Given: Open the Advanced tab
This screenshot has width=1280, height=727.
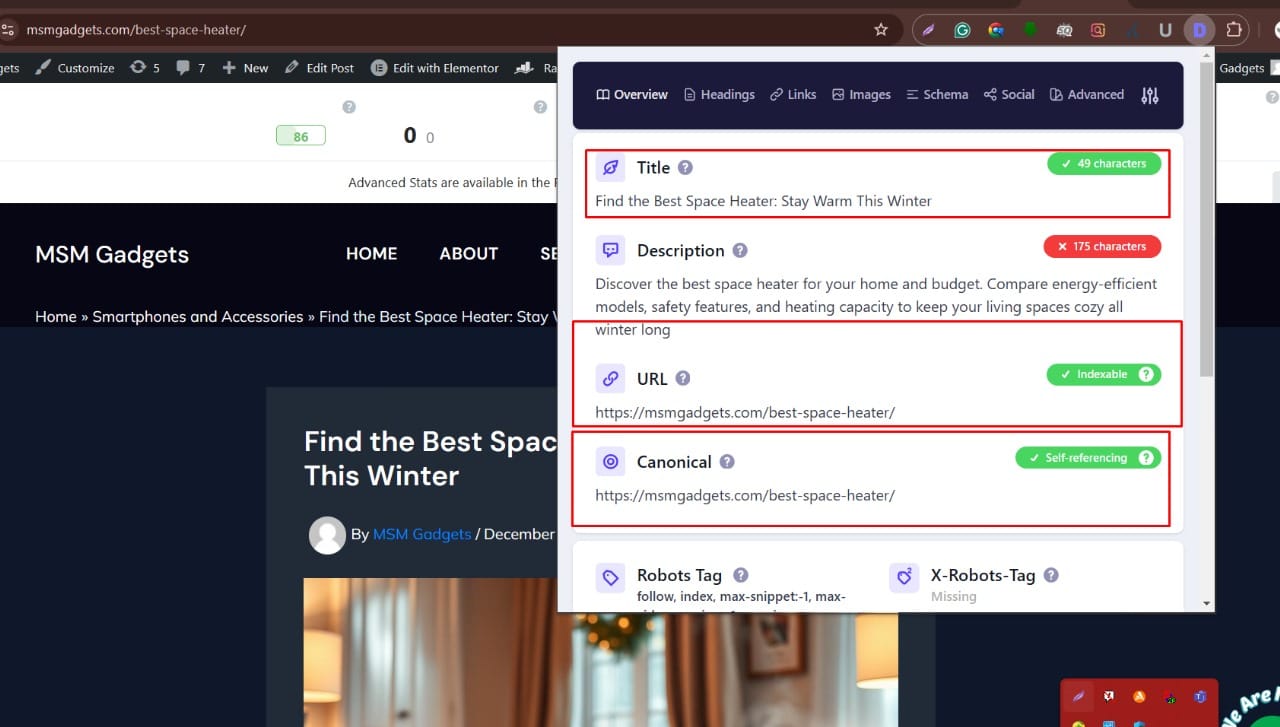Looking at the screenshot, I should (1087, 95).
